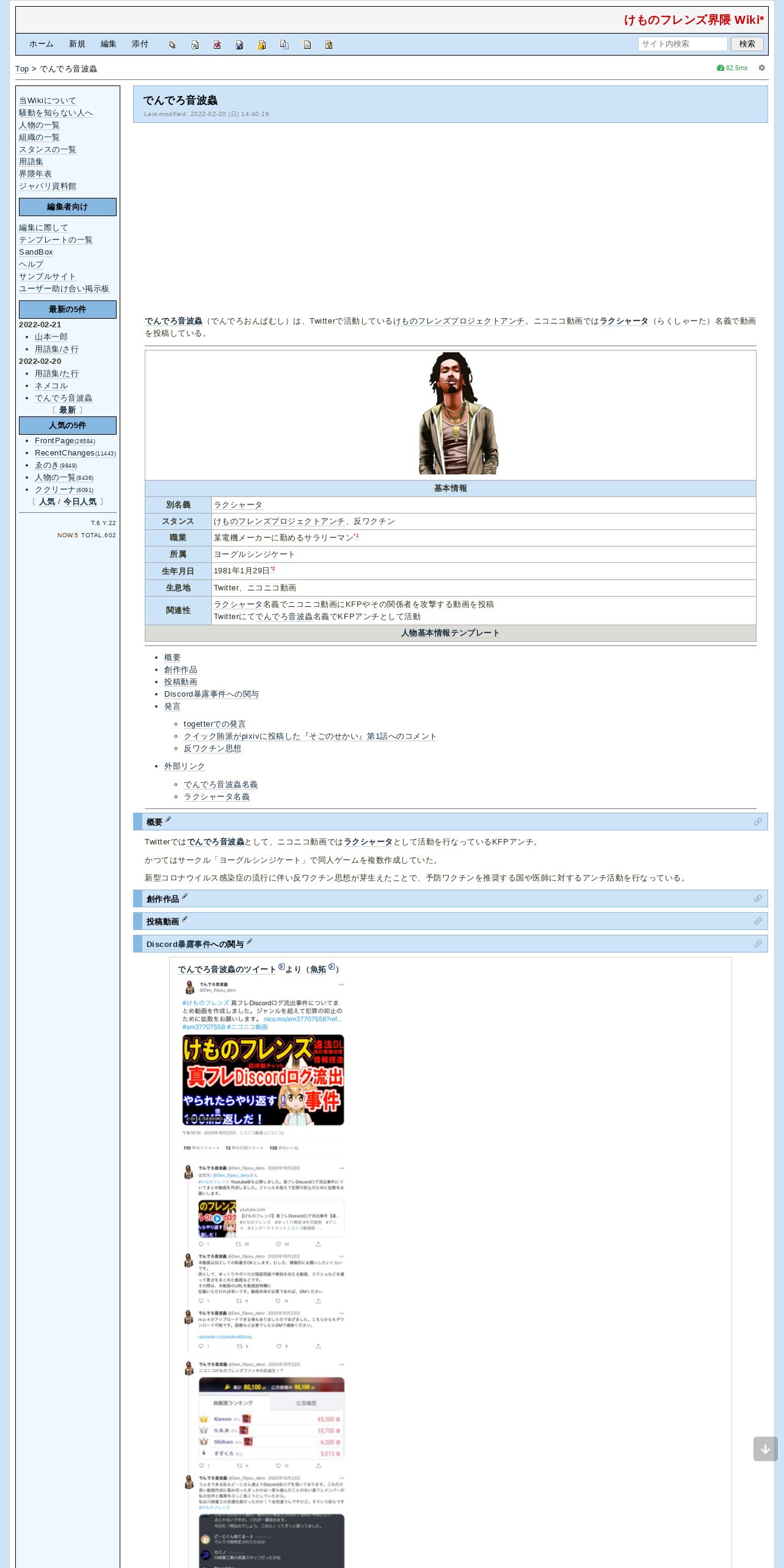Click the diff icon showing two small pages
784x1568 pixels.
tap(172, 45)
